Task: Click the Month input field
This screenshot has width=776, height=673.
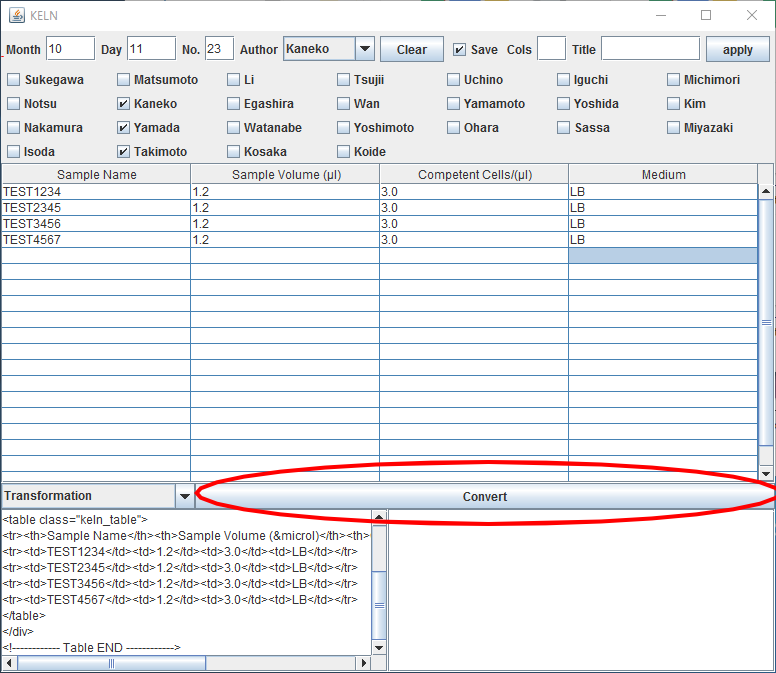Action: pos(70,48)
